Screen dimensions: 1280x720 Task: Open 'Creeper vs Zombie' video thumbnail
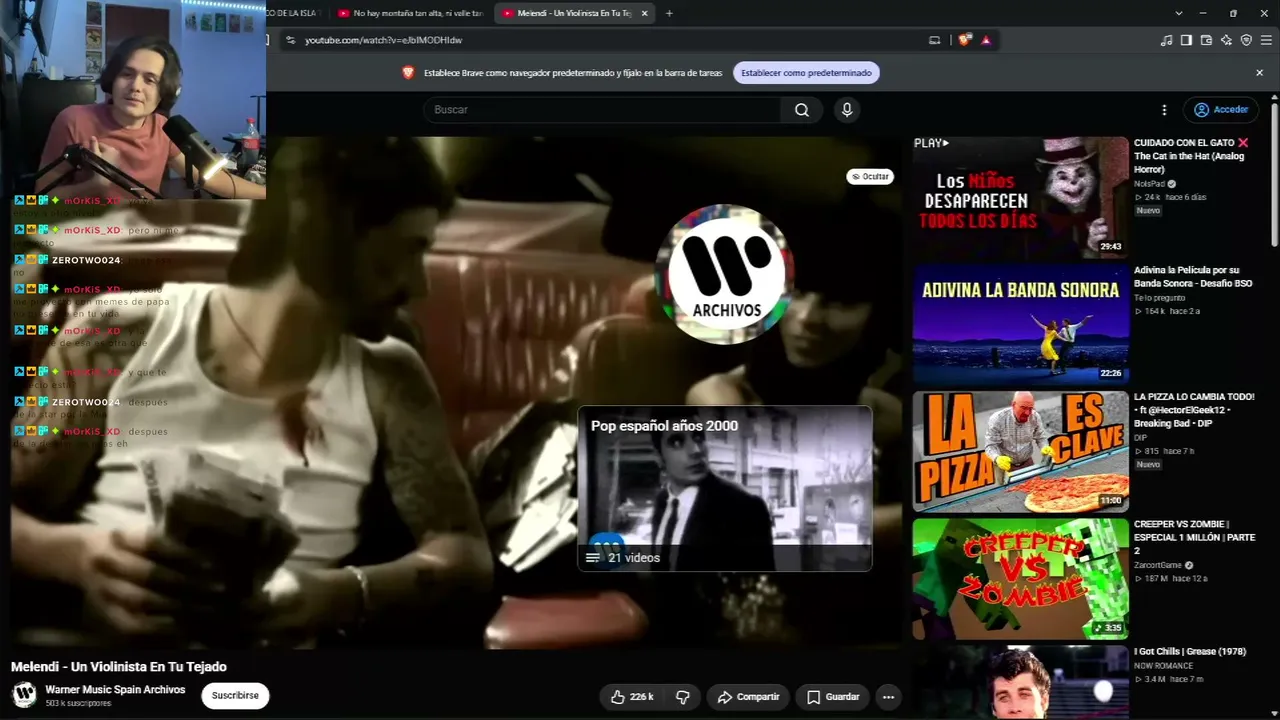click(1020, 579)
